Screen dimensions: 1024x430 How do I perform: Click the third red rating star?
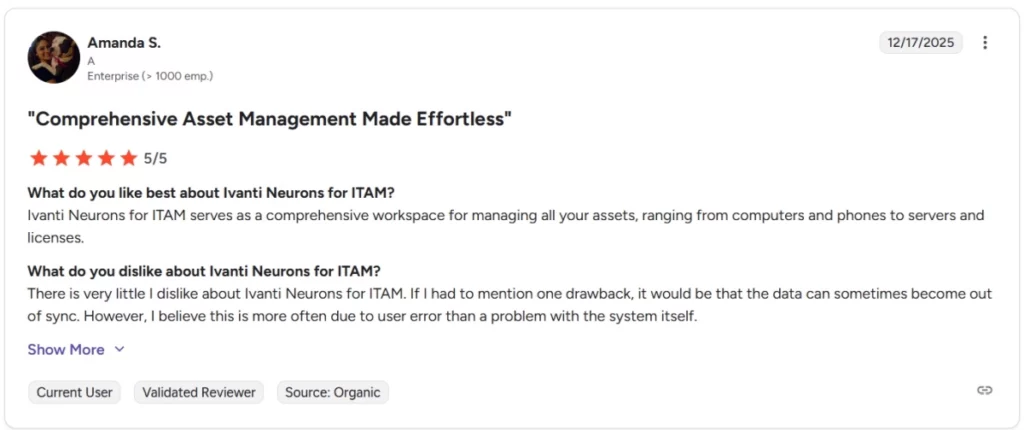coord(83,158)
